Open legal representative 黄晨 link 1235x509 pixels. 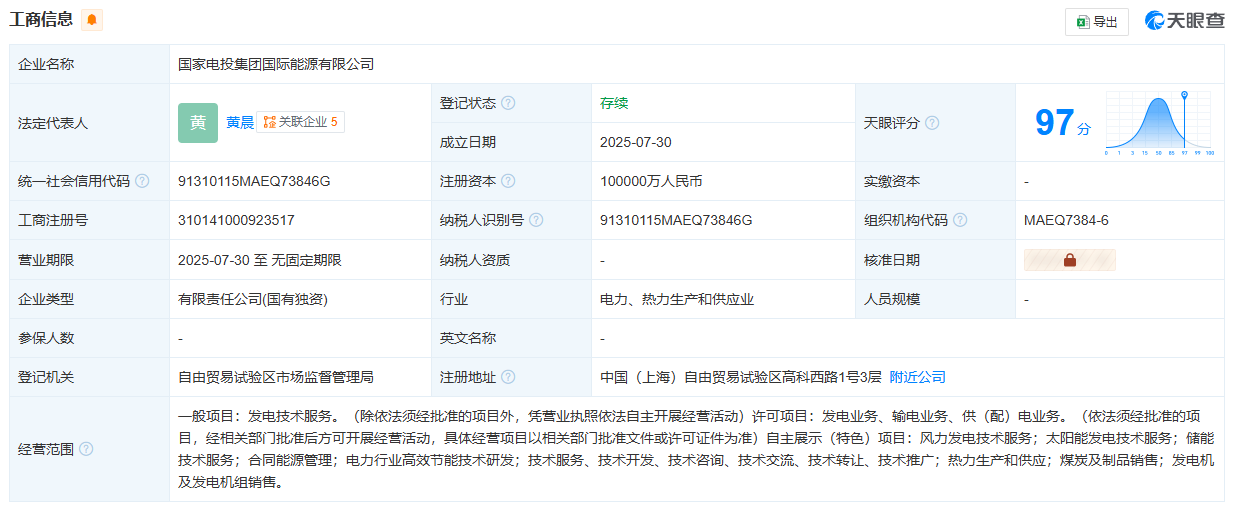(240, 123)
